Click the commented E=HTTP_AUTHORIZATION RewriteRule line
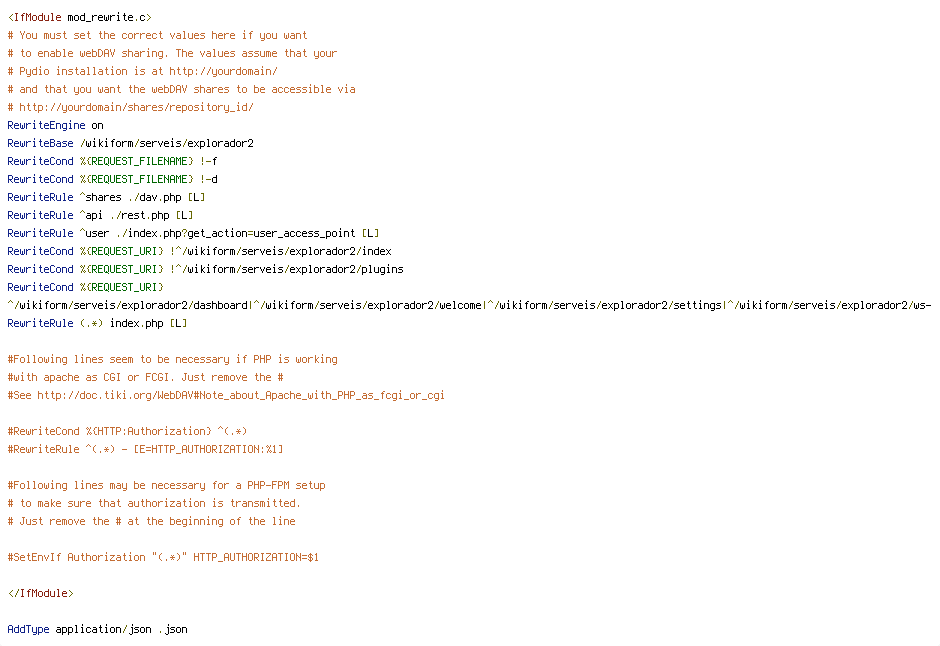Image resolution: width=940 pixels, height=646 pixels. (x=145, y=449)
